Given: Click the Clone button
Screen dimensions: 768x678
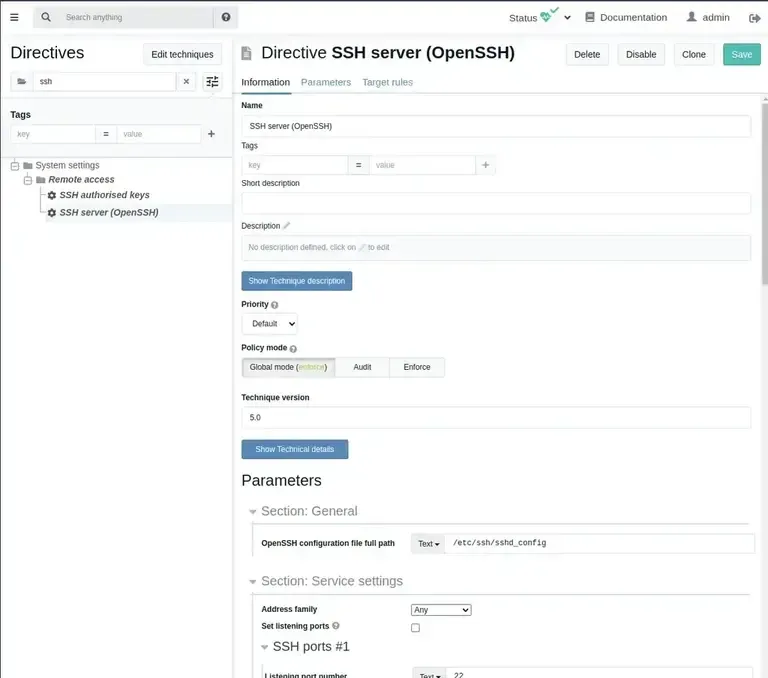Looking at the screenshot, I should click(694, 54).
